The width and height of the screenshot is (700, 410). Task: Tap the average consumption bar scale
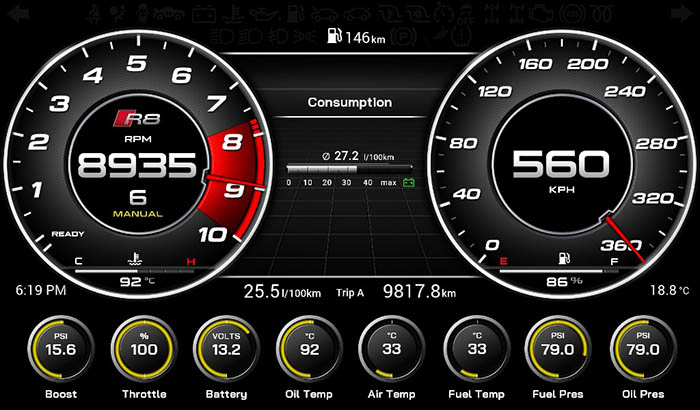[349, 169]
